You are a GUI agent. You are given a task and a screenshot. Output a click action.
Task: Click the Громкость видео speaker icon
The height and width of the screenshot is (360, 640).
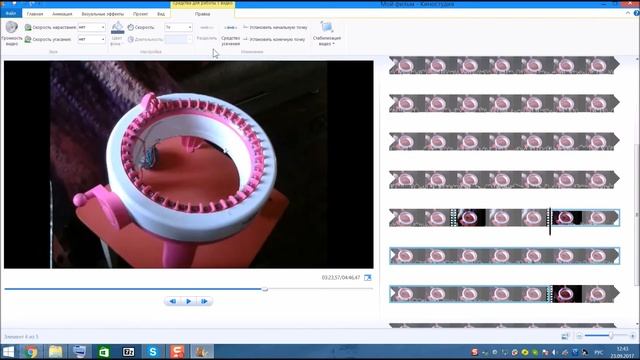(11, 27)
